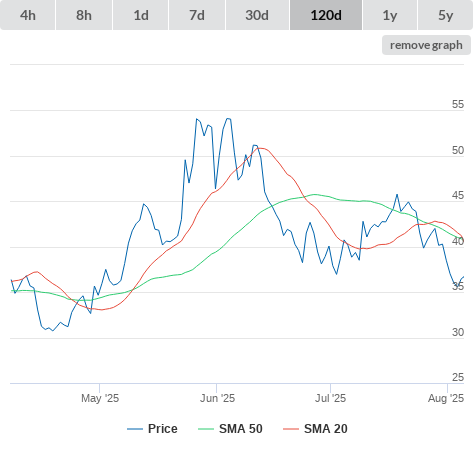
Task: Click the red SMA 20 legend marker
Action: click(291, 429)
